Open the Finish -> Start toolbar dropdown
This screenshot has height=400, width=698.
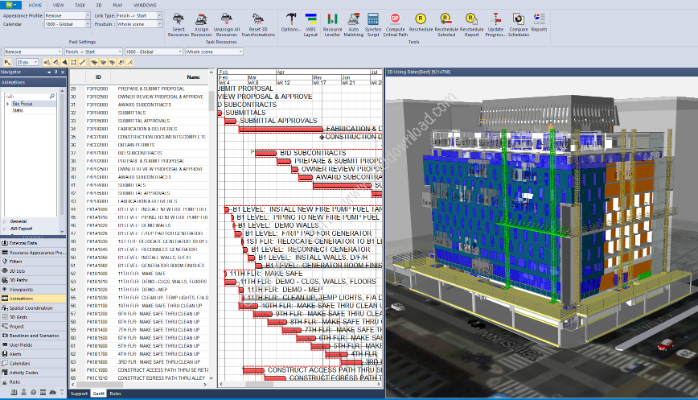[x=93, y=52]
